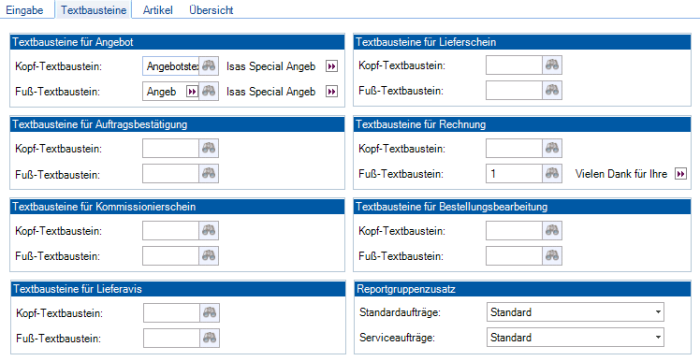
Task: Open search for Lieferschein Kopf-Textbaustein
Action: [552, 65]
